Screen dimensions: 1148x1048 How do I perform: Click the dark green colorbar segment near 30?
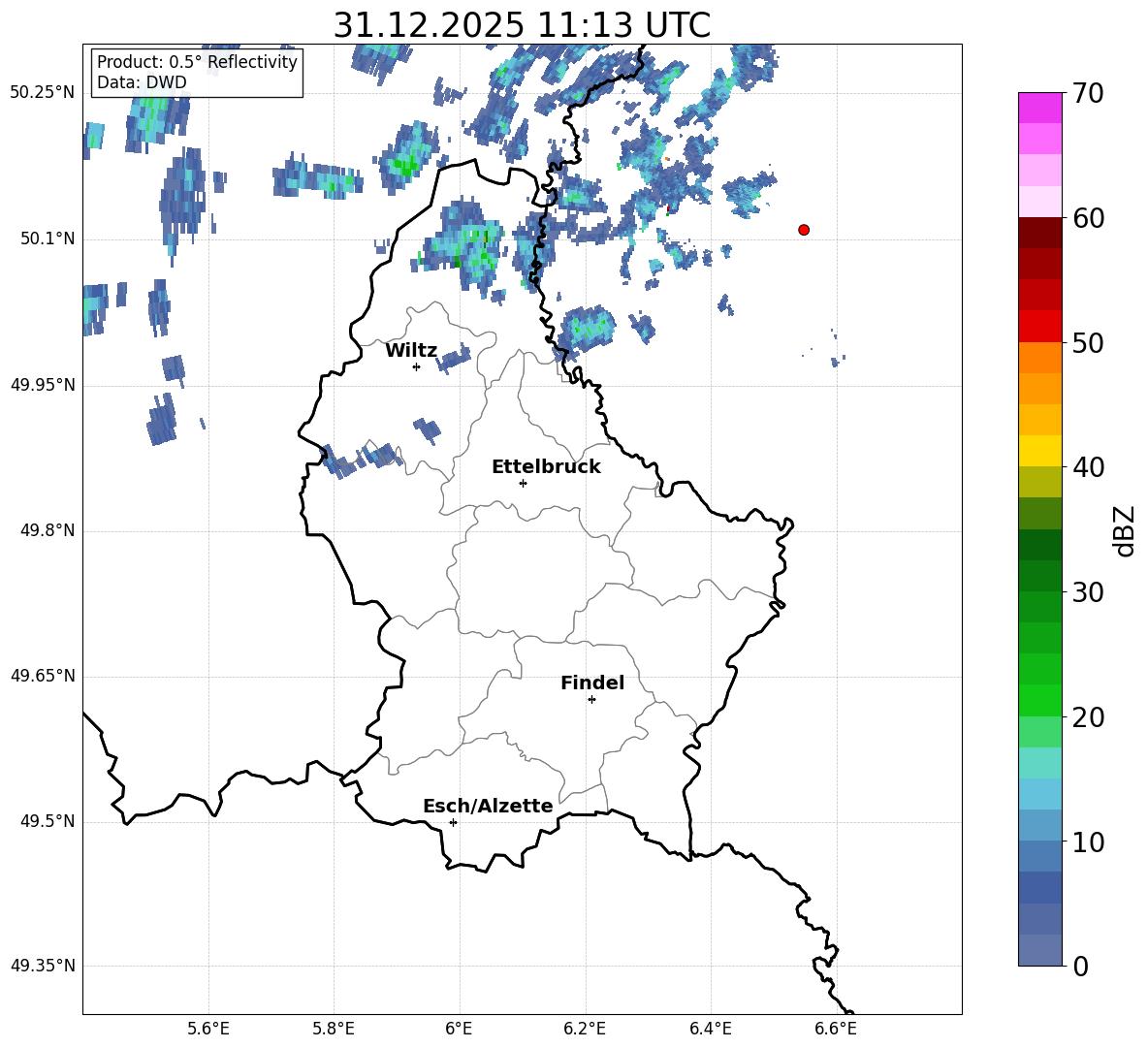1039,576
